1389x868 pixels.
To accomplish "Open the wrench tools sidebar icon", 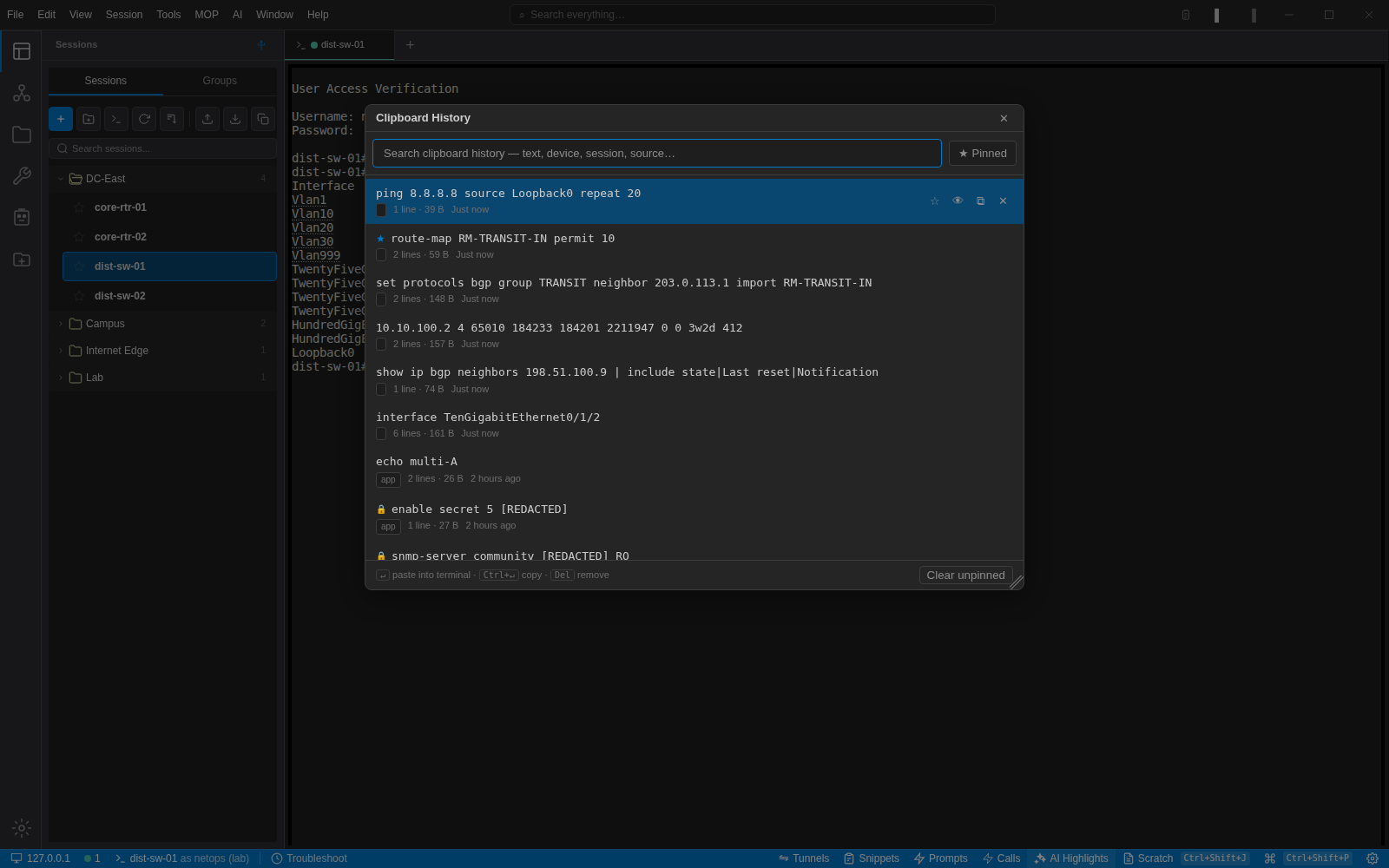I will [22, 176].
